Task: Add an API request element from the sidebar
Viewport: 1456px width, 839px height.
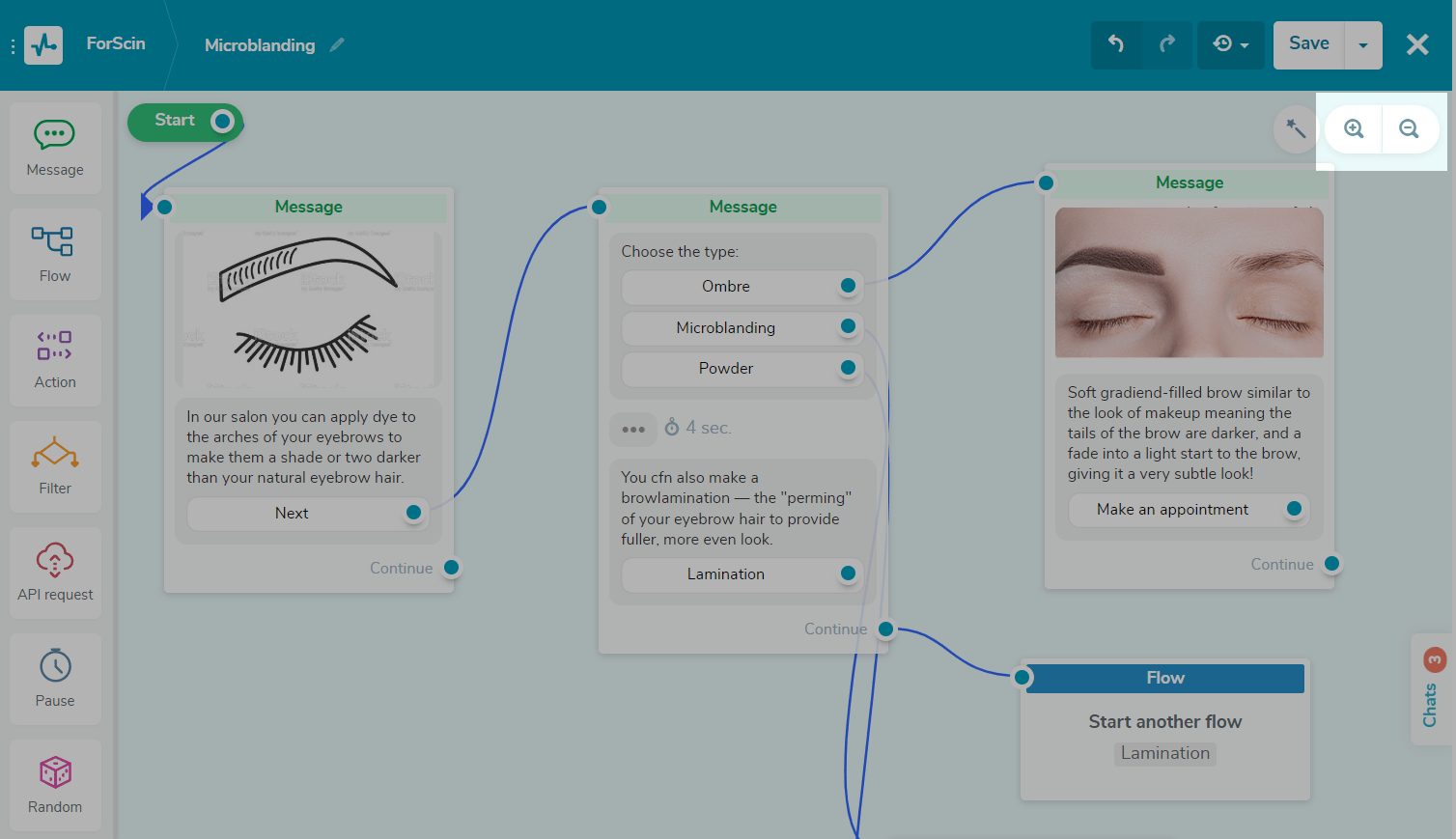Action: 55,573
